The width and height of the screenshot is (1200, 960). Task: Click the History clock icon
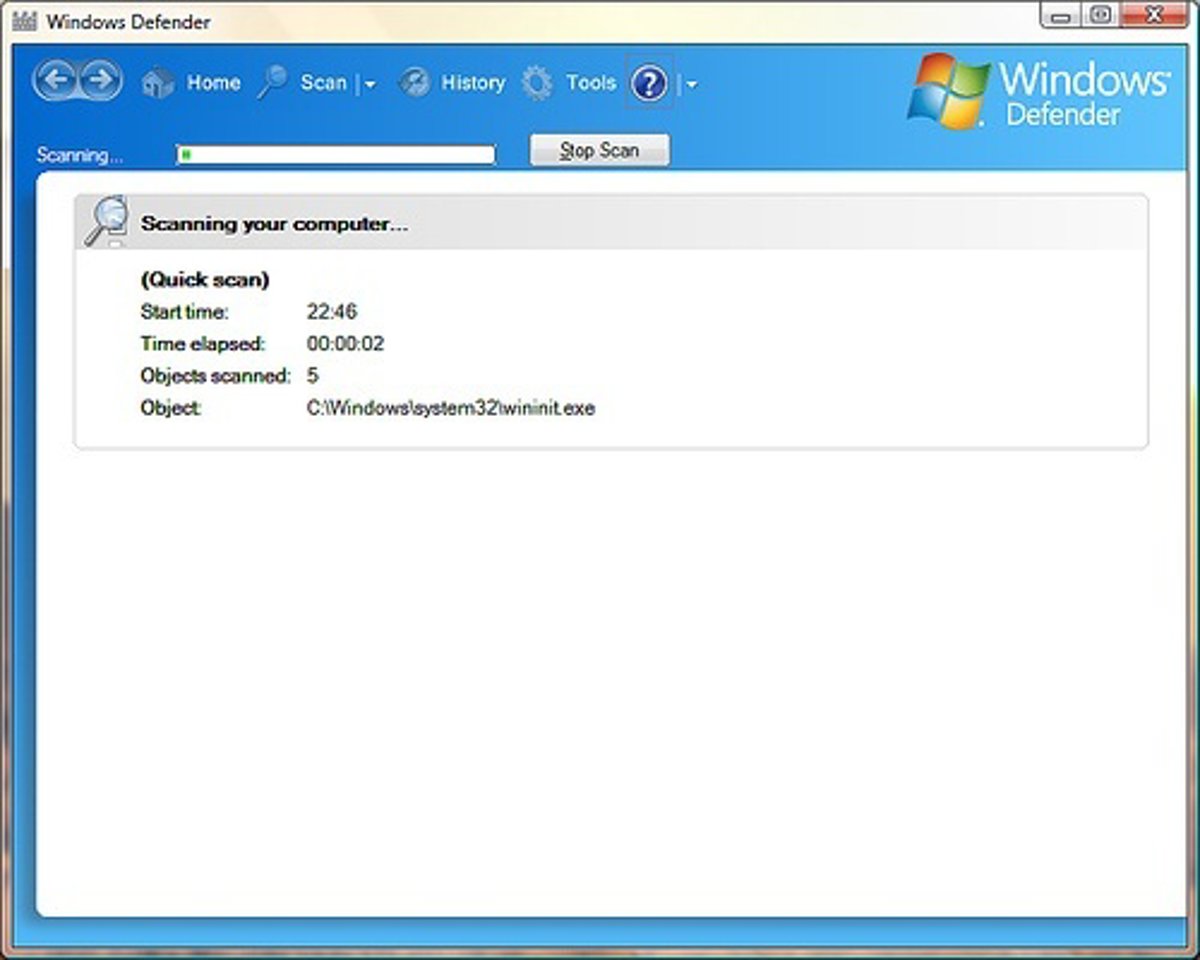[414, 83]
